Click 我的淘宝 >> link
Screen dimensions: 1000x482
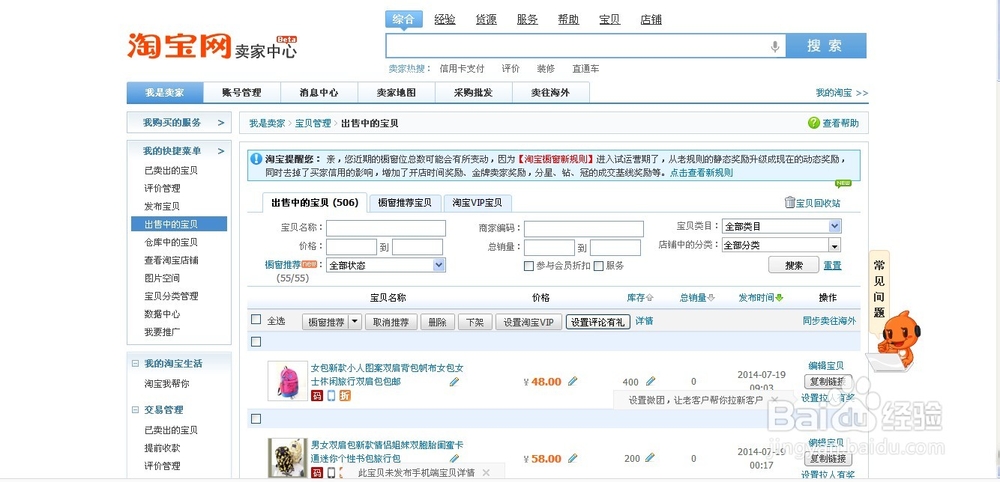842,92
